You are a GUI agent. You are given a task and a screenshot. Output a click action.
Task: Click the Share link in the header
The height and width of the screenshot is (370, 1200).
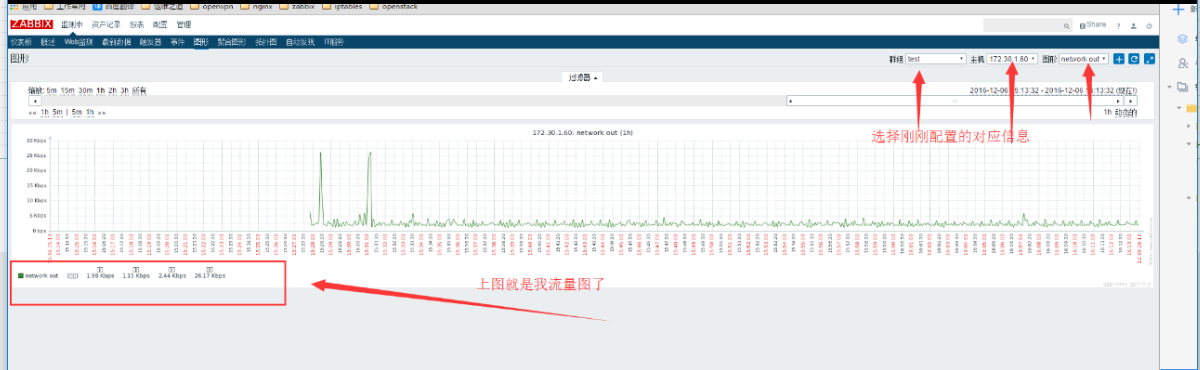point(1092,25)
